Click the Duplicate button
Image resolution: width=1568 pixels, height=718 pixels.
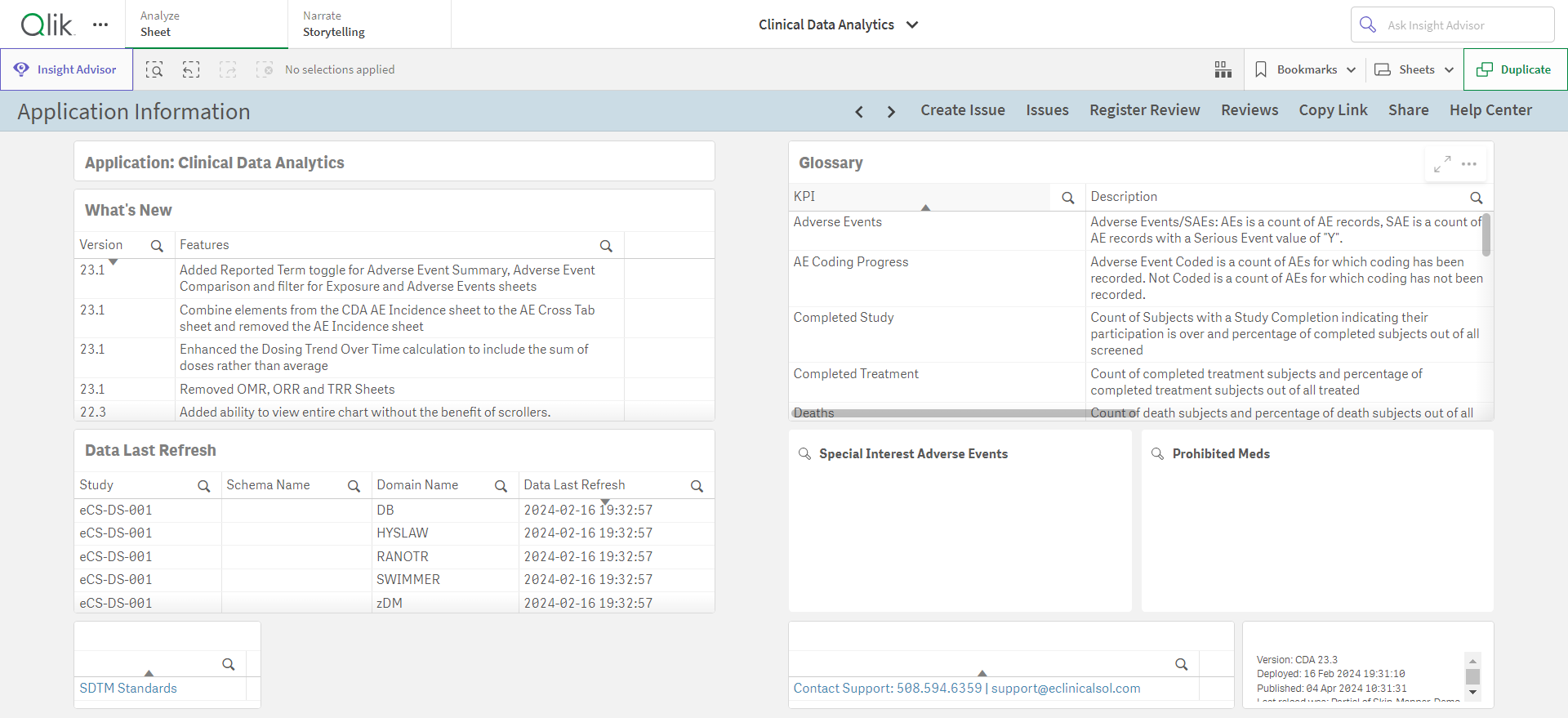(1515, 69)
